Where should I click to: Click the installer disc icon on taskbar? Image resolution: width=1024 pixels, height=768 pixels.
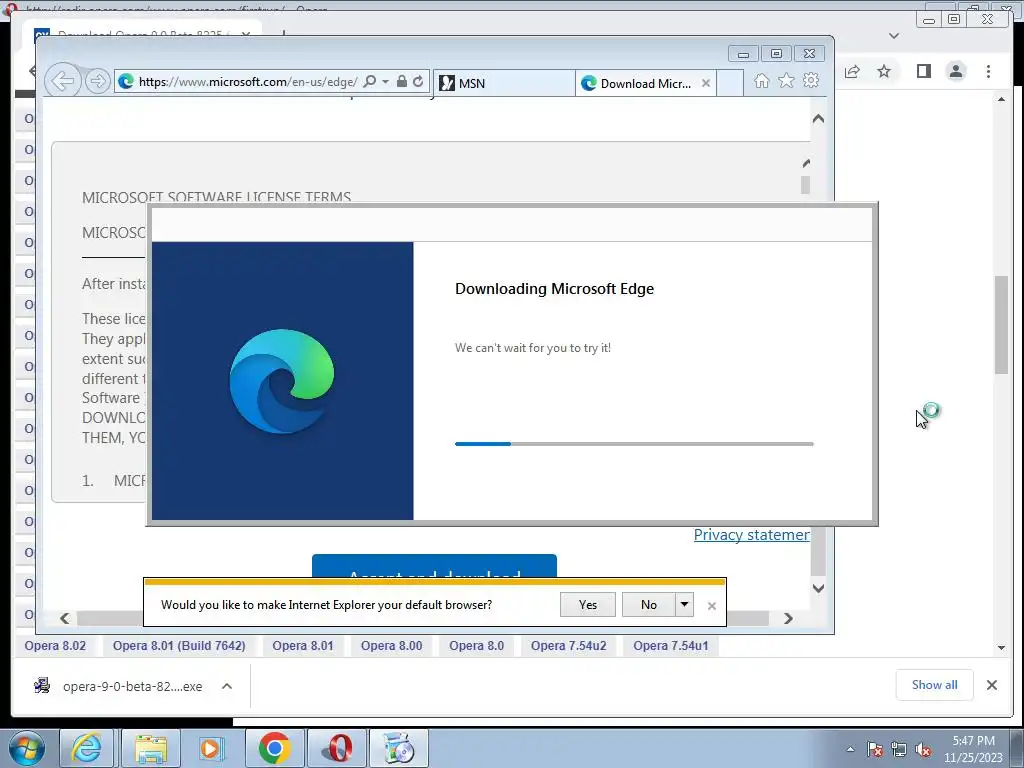tap(398, 748)
